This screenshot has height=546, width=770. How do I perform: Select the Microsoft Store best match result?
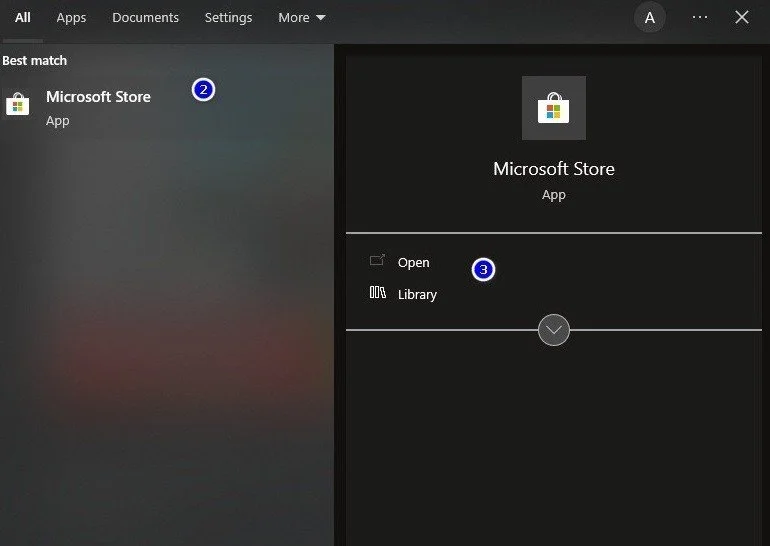point(167,107)
